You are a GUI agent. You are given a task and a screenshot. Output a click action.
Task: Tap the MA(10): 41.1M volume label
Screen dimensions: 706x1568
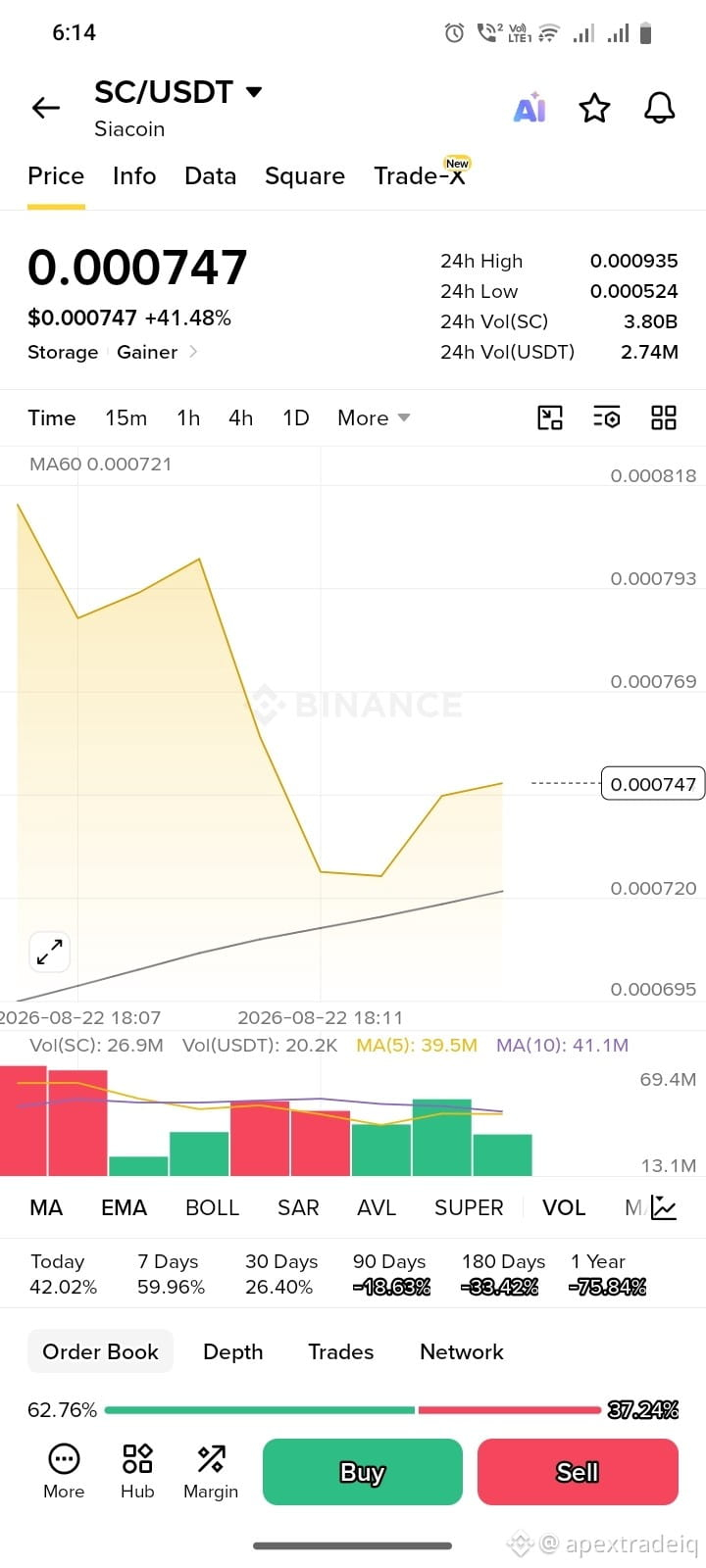[x=562, y=1046]
